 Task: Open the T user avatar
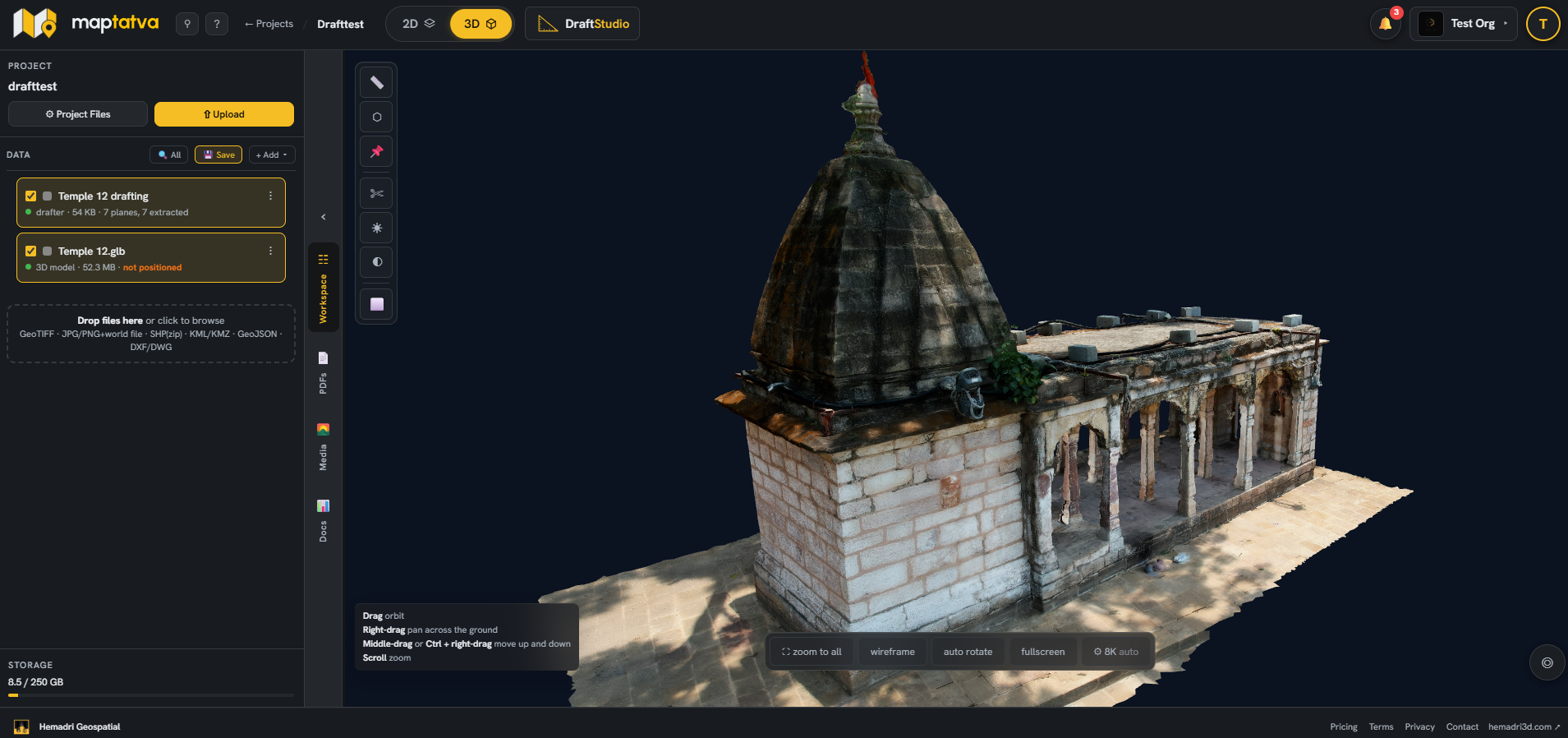pyautogui.click(x=1543, y=24)
